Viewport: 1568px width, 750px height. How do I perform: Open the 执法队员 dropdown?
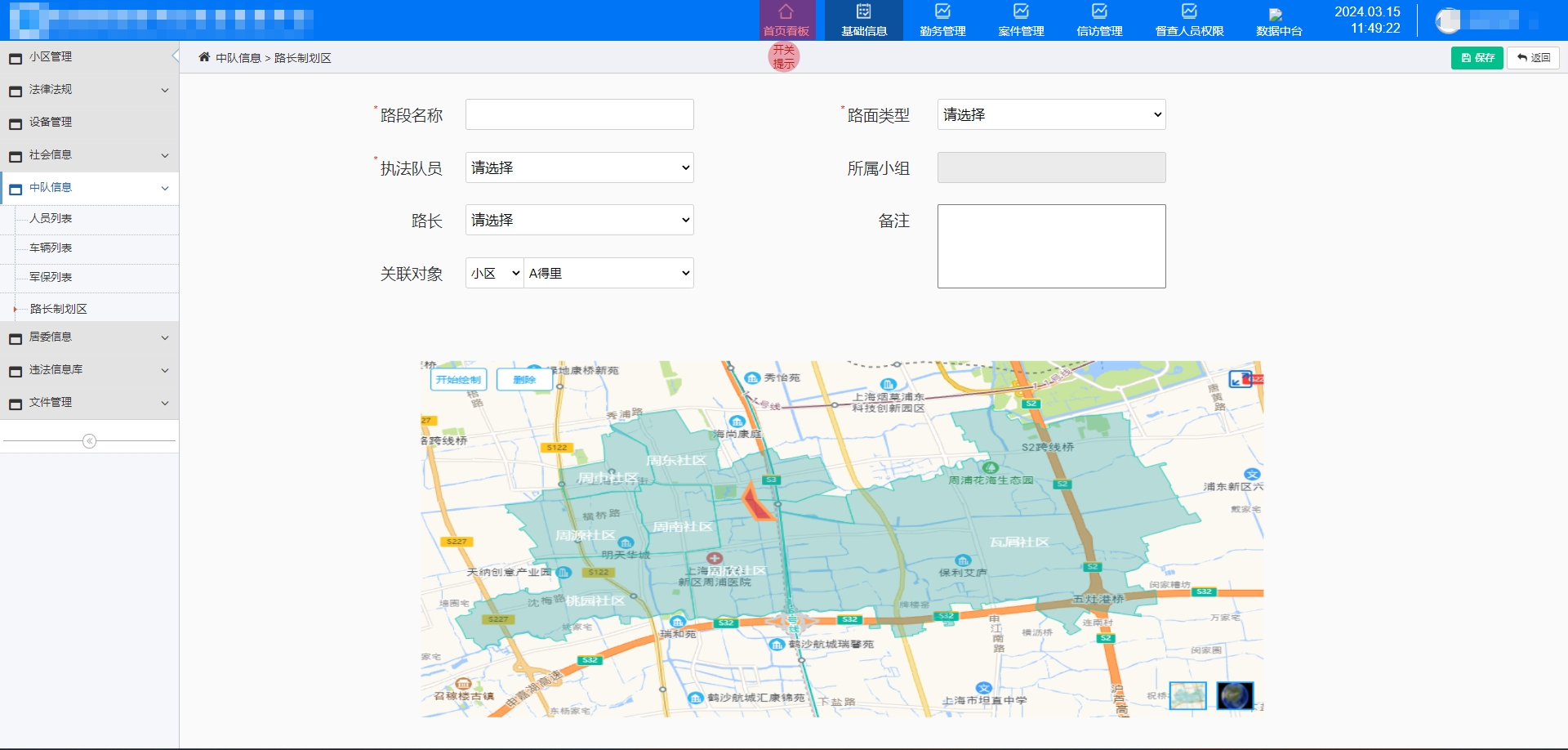[x=579, y=167]
